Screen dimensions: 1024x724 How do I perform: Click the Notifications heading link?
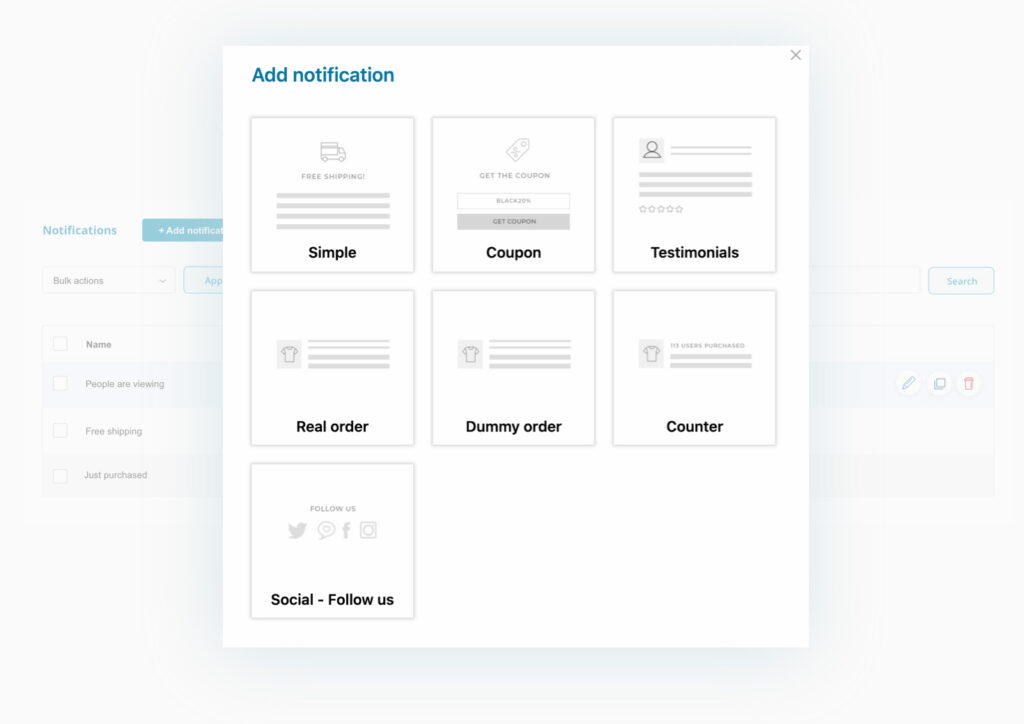79,230
